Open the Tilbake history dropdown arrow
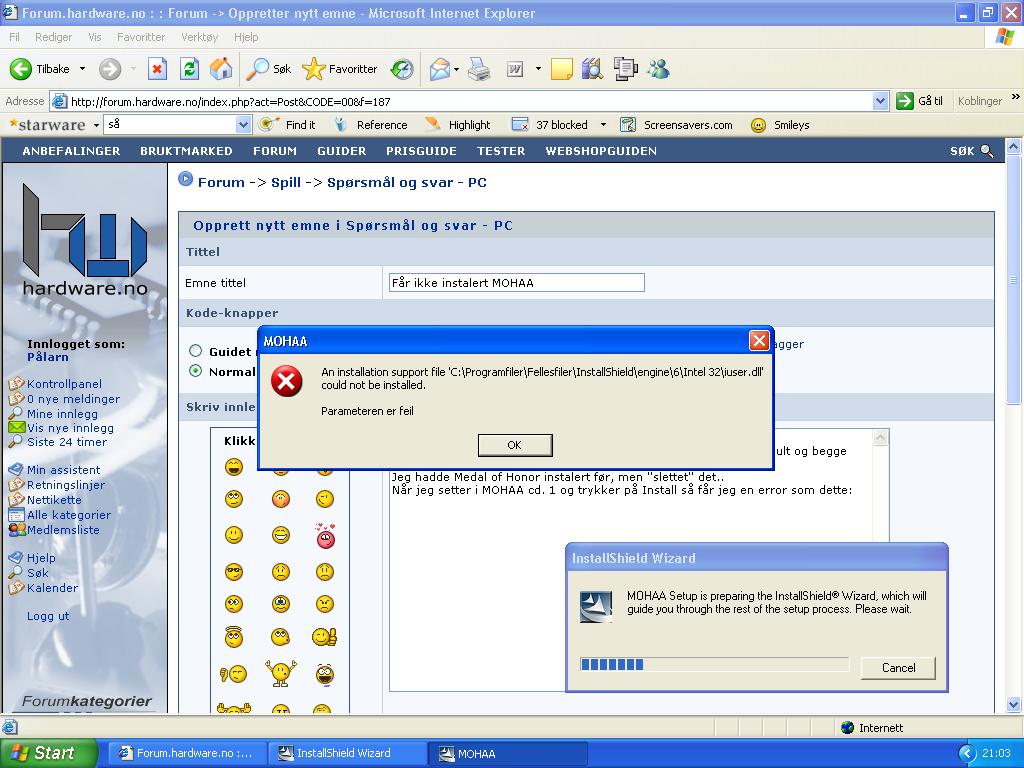This screenshot has height=768, width=1024. point(82,69)
